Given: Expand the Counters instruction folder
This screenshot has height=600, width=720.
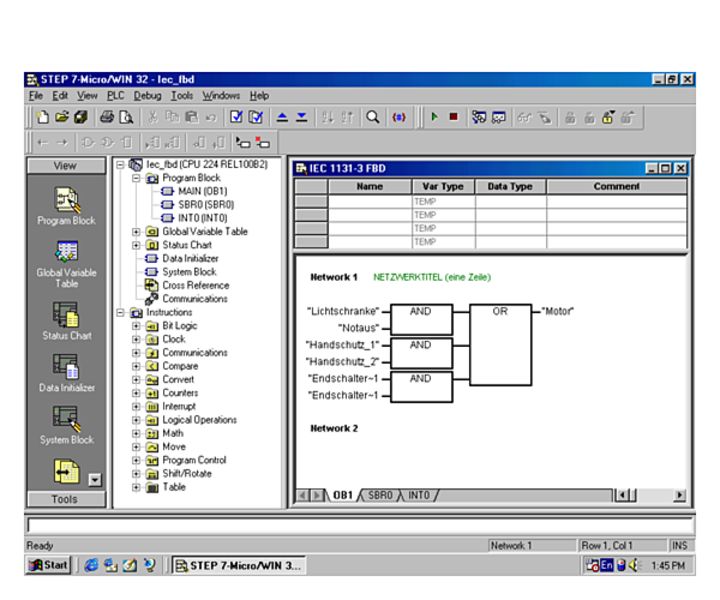Looking at the screenshot, I should (136, 393).
